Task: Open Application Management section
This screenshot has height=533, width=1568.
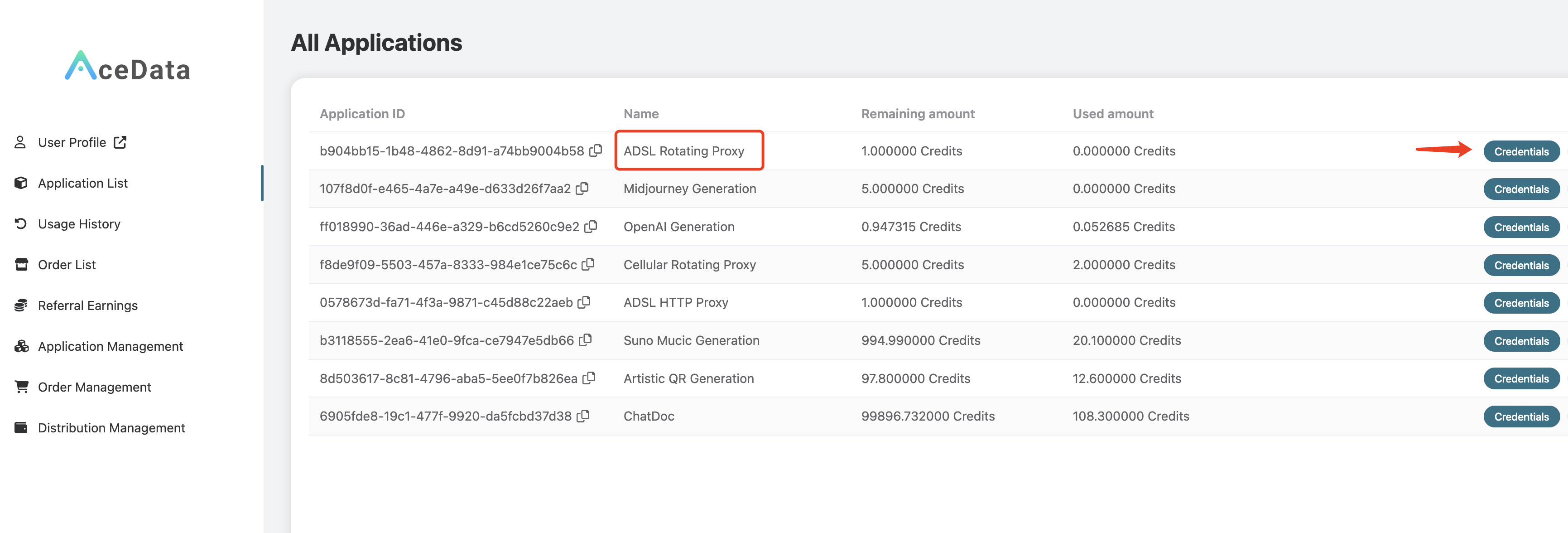Action: (x=110, y=346)
